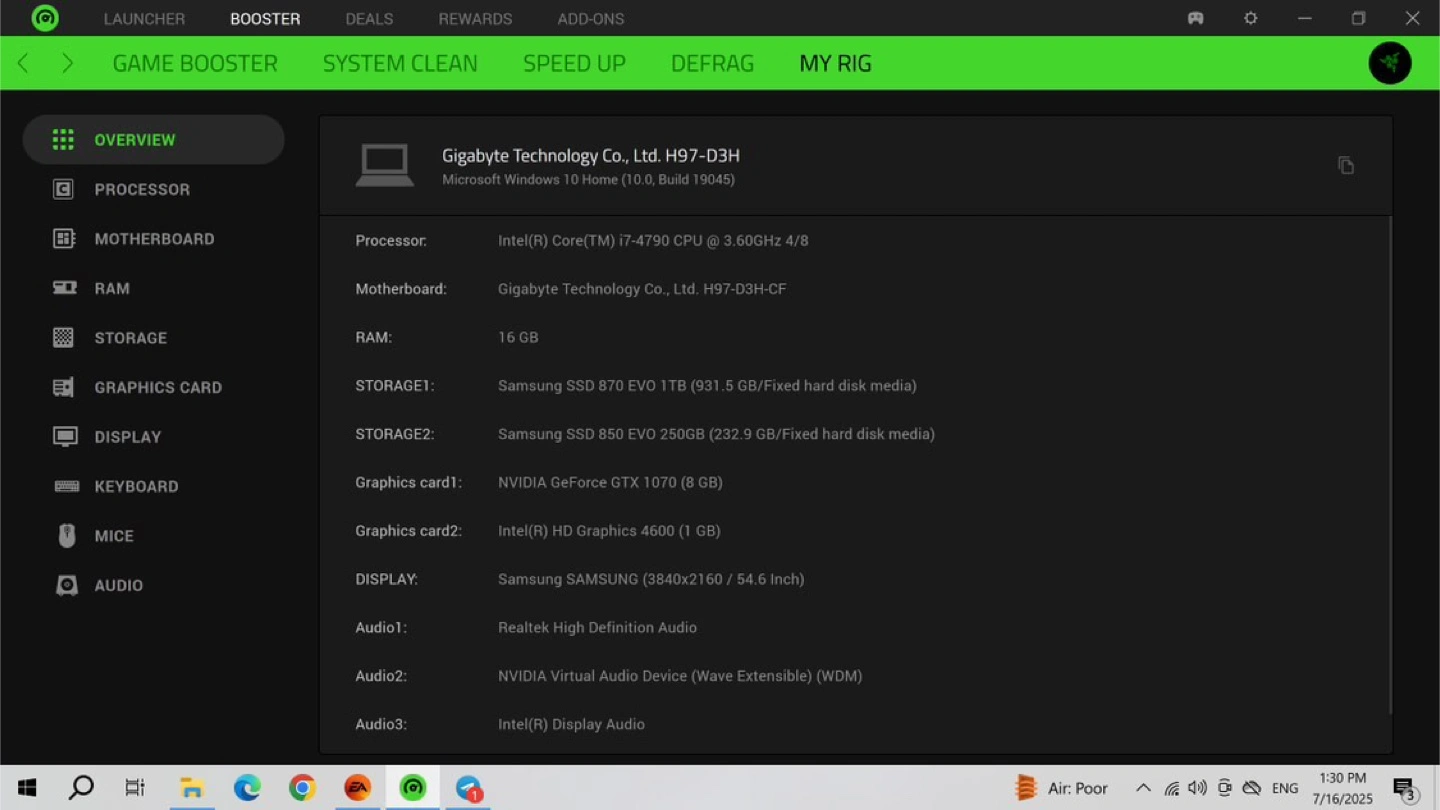Select the Mice label in sidebar

coord(114,536)
